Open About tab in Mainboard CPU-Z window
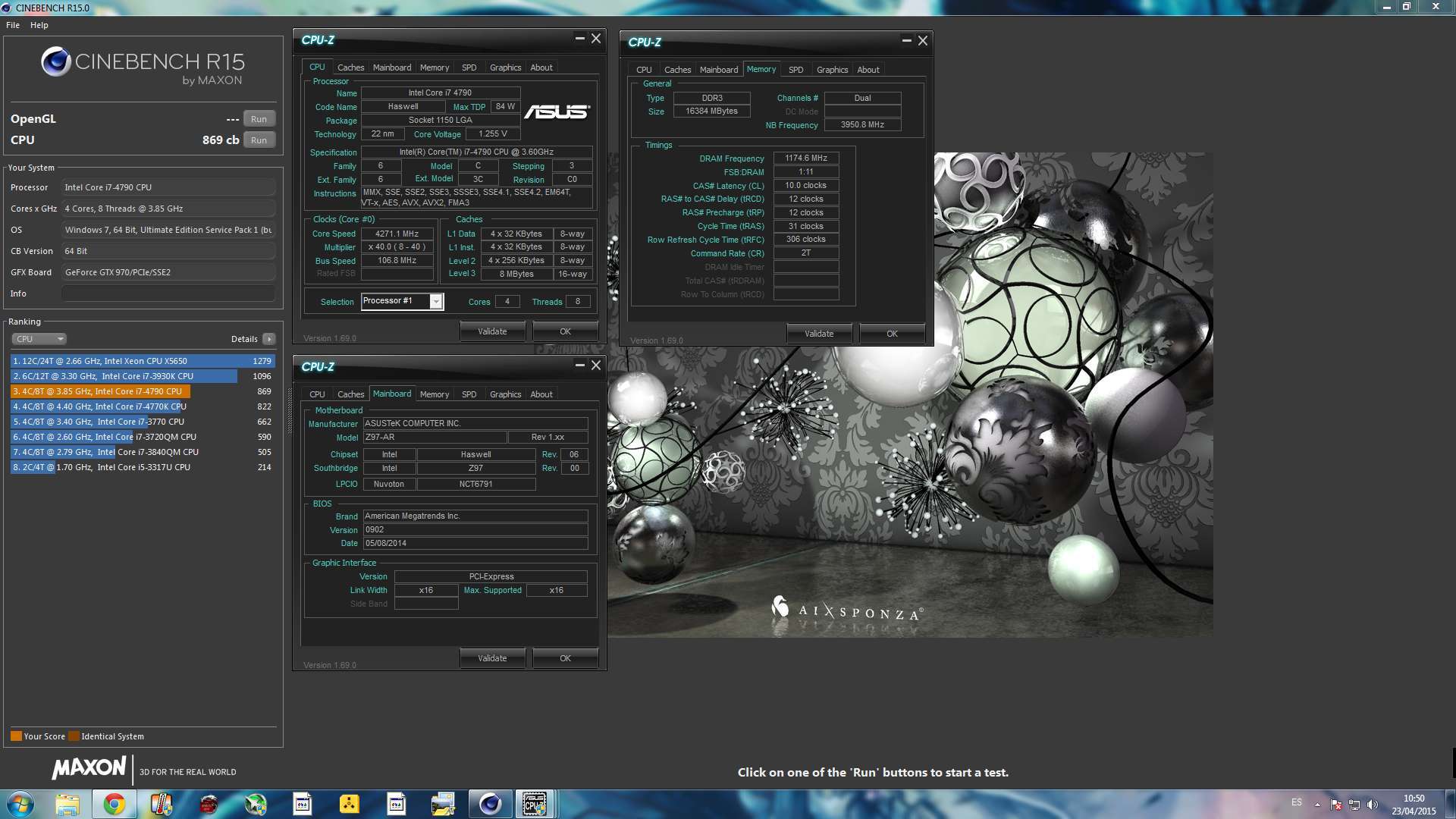 point(541,394)
